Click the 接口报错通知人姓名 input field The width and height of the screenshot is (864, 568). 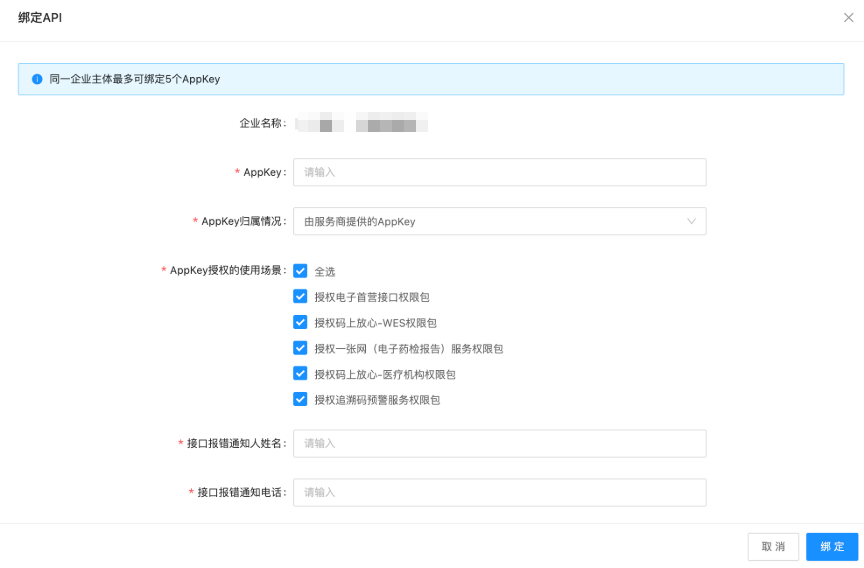tap(498, 443)
